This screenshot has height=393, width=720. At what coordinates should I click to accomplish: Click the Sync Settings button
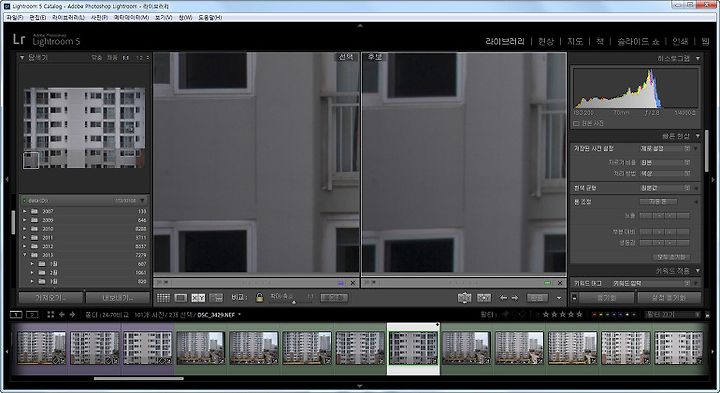click(669, 298)
